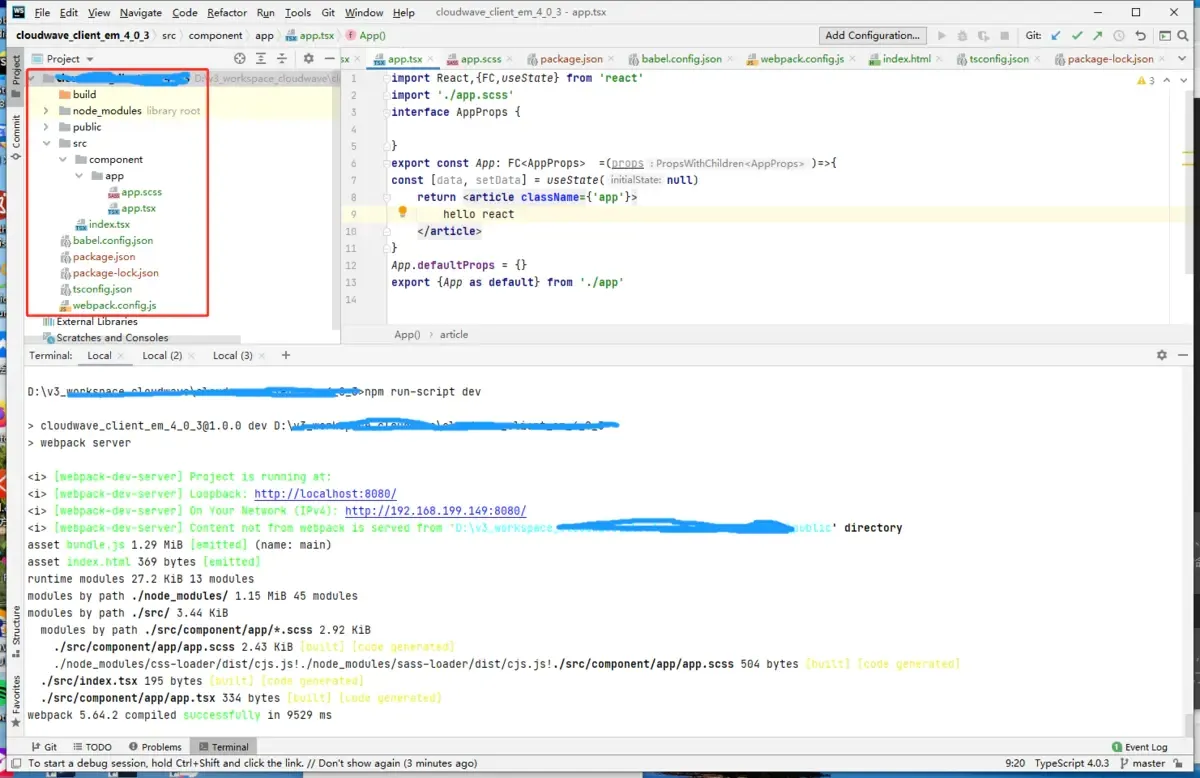Click the Rollback undo arrow icon
Screen dimensions: 1200x778
click(1140, 35)
